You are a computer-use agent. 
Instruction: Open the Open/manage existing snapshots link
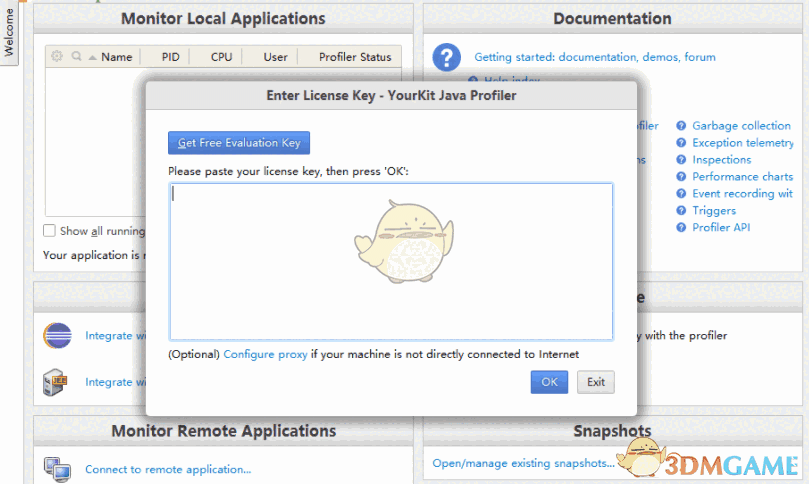[524, 463]
